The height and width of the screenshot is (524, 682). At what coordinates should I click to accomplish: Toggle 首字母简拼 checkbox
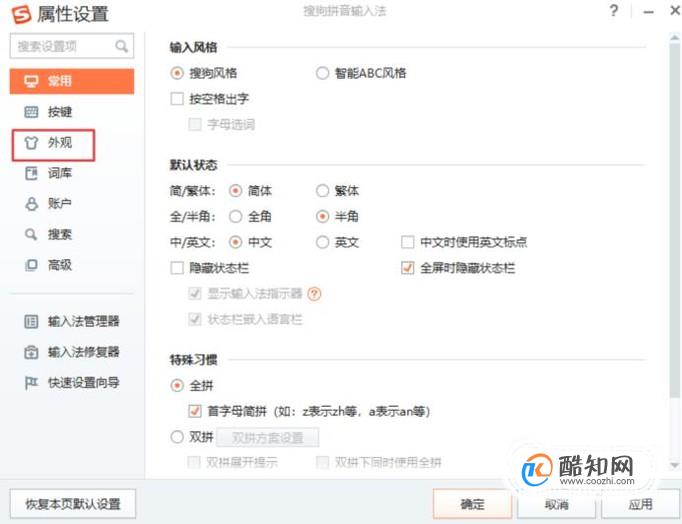(x=194, y=411)
